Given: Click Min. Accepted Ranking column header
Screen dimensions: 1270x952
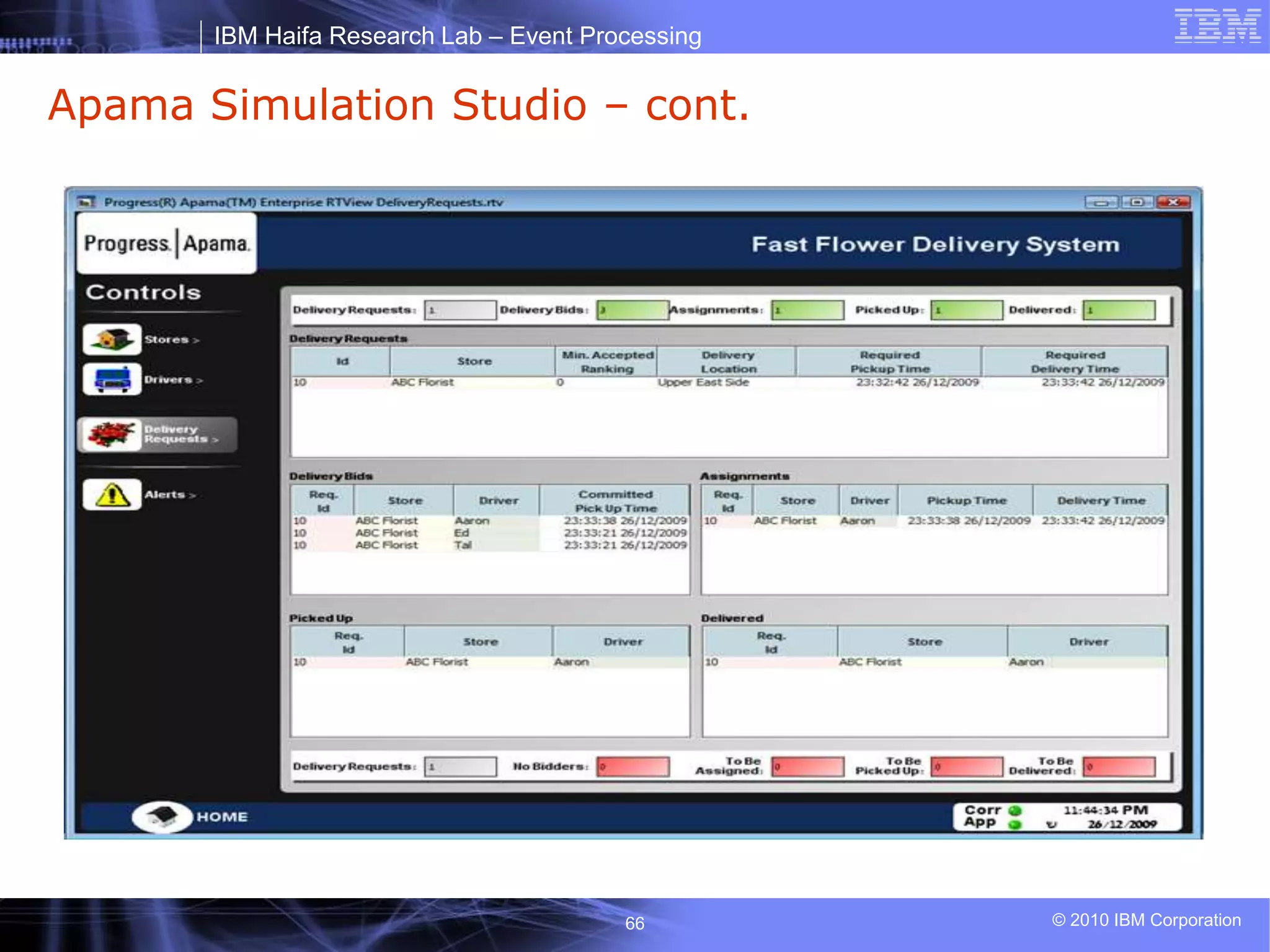Looking at the screenshot, I should coord(606,361).
